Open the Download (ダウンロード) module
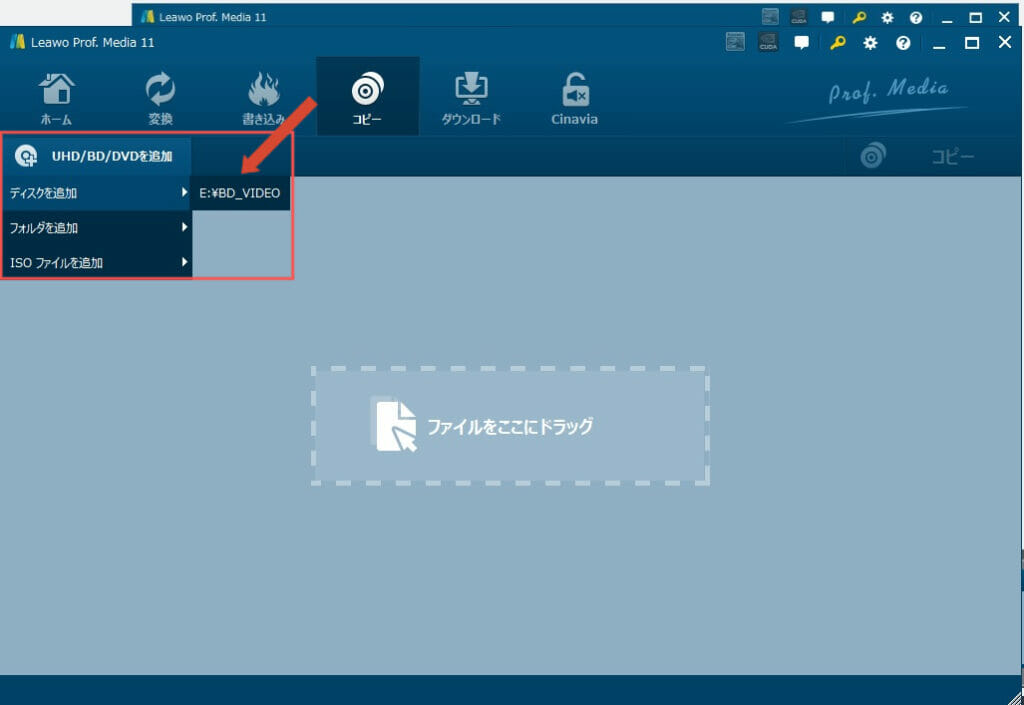Image resolution: width=1024 pixels, height=705 pixels. coord(471,97)
